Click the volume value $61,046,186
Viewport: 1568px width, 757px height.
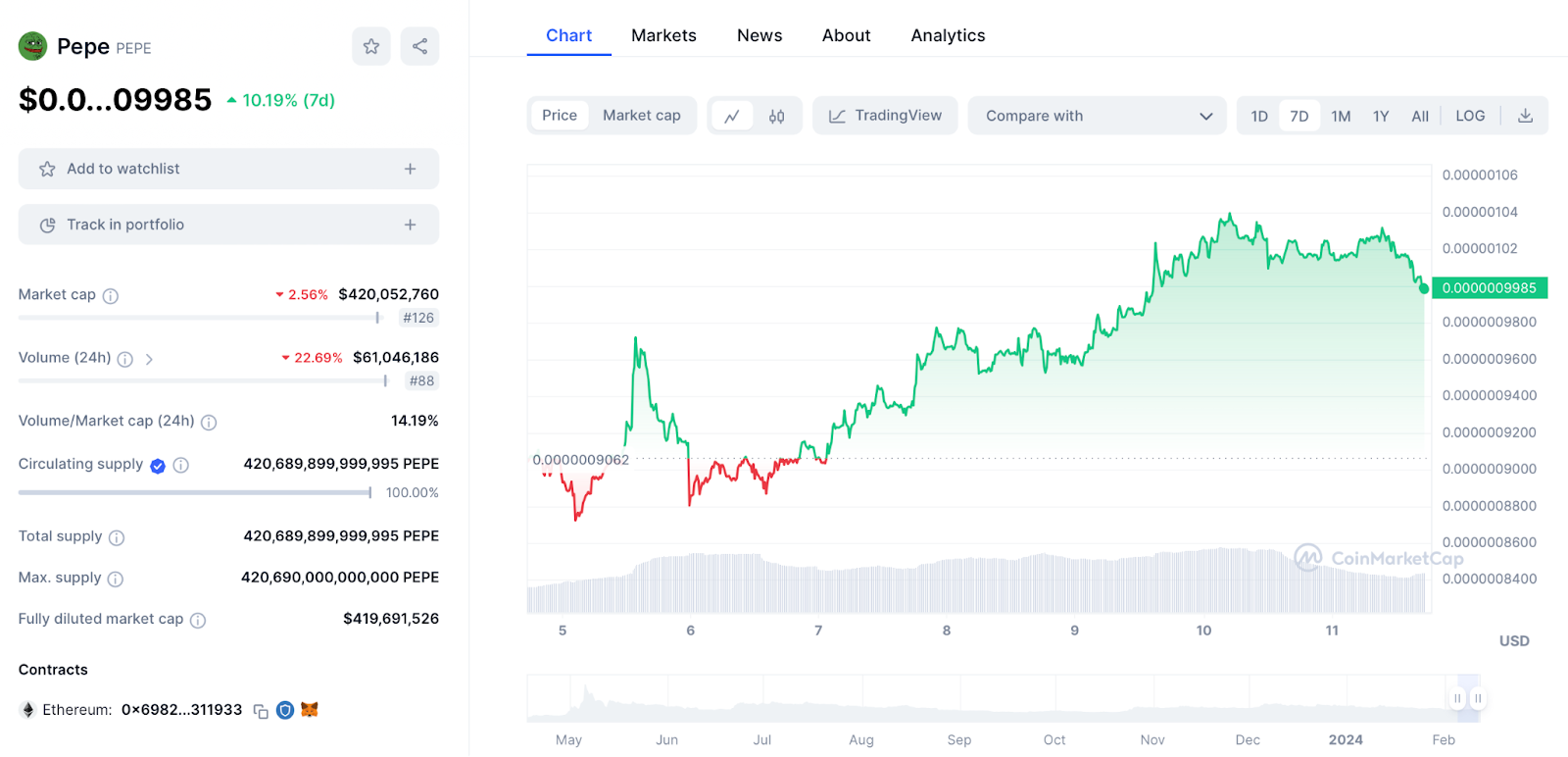(396, 358)
